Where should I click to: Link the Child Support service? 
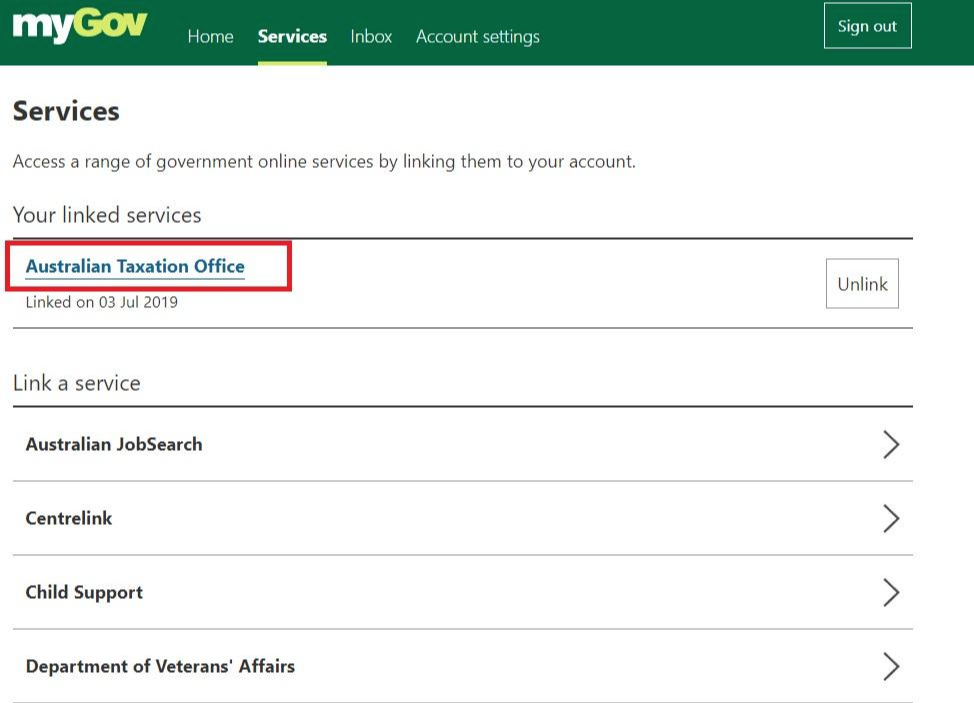463,592
